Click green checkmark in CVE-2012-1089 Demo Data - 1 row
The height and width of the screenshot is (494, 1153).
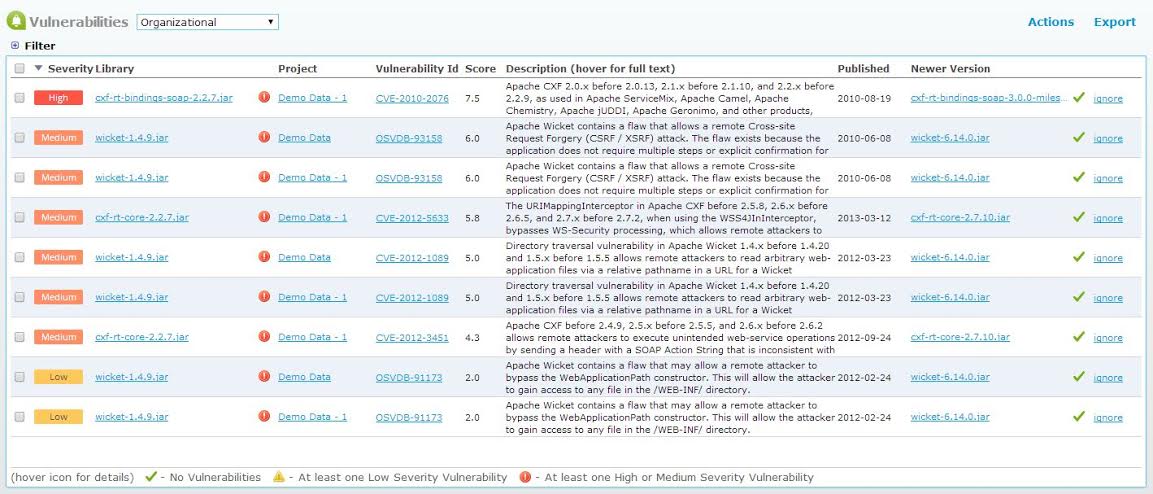[x=1079, y=296]
